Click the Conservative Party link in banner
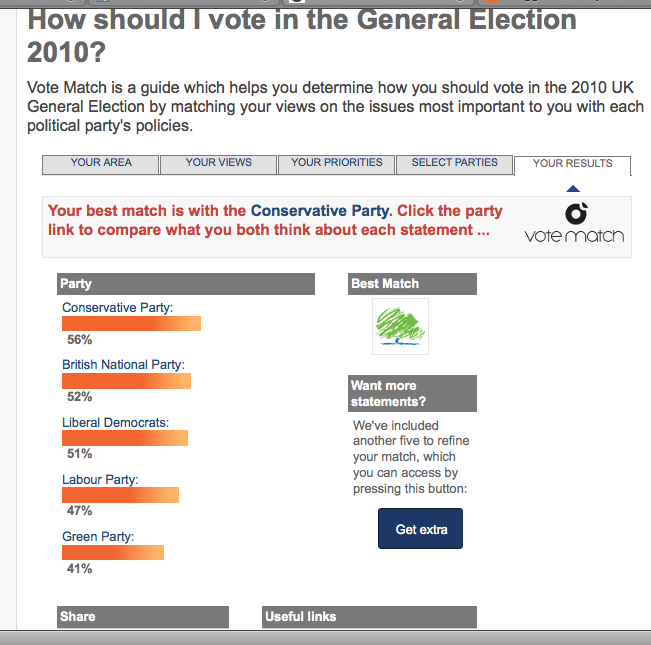Screen dimensions: 651x645 (x=319, y=211)
